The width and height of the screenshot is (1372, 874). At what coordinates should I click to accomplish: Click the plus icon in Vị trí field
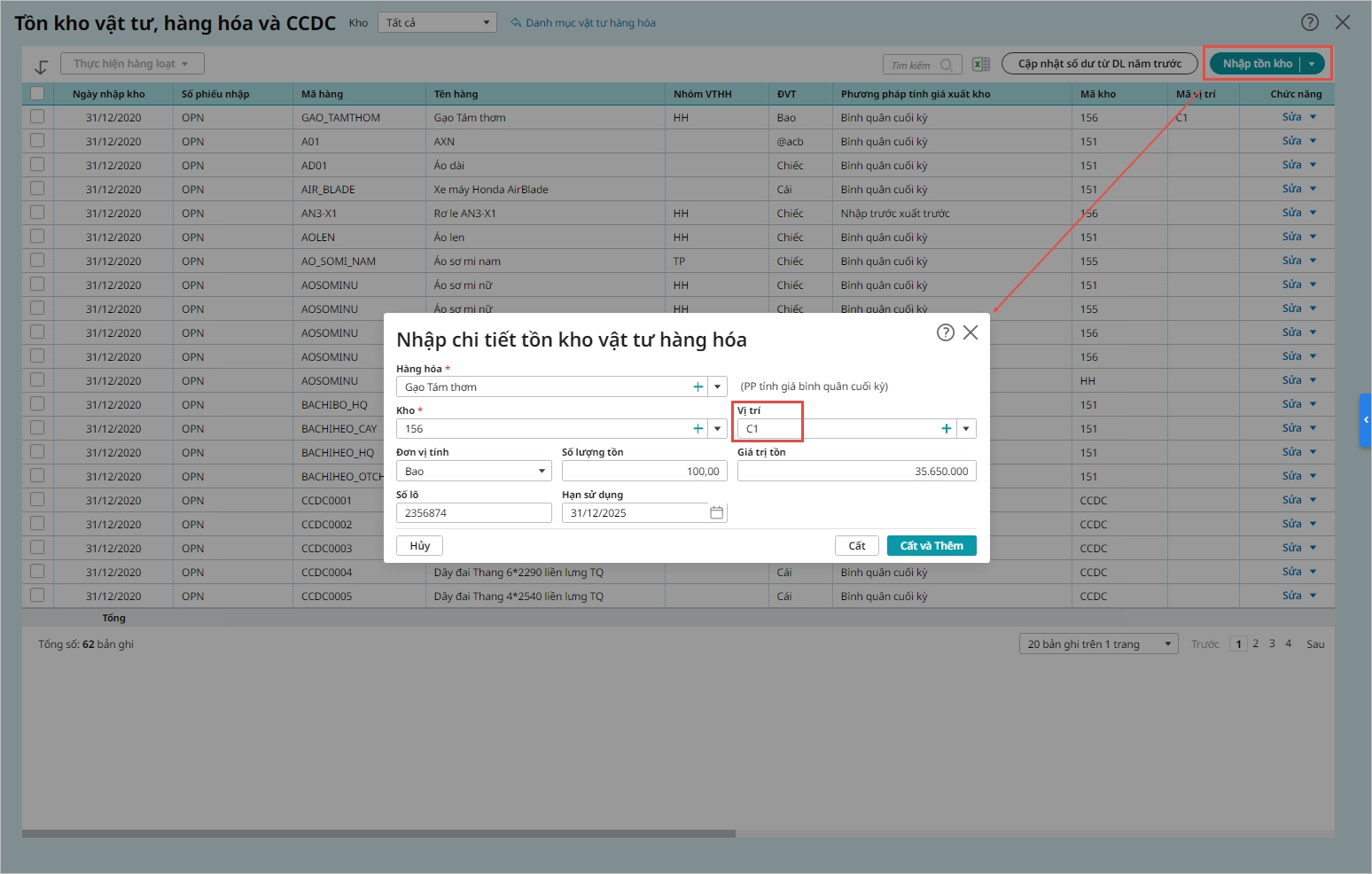(947, 429)
